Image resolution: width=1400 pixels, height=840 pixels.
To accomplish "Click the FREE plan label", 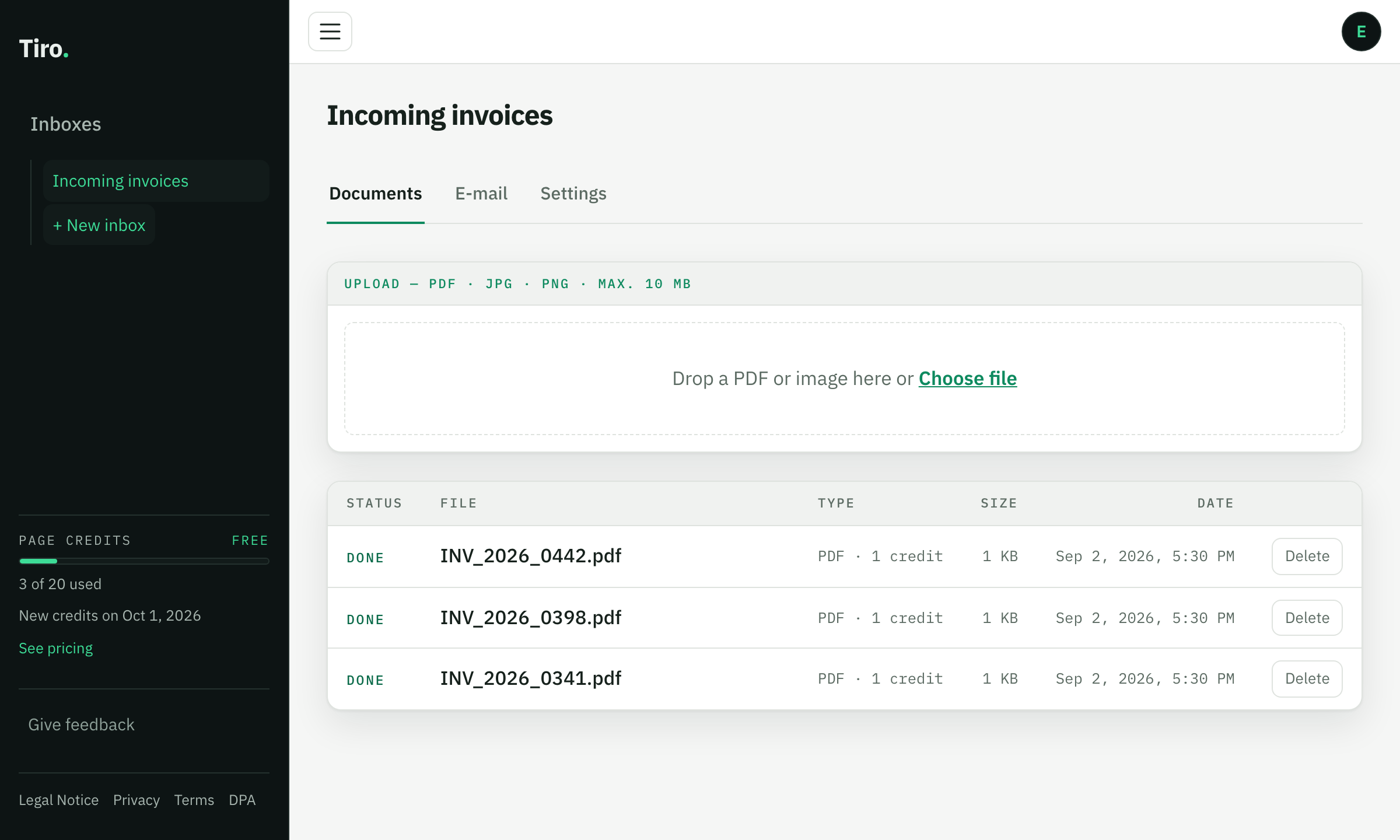I will pos(250,541).
